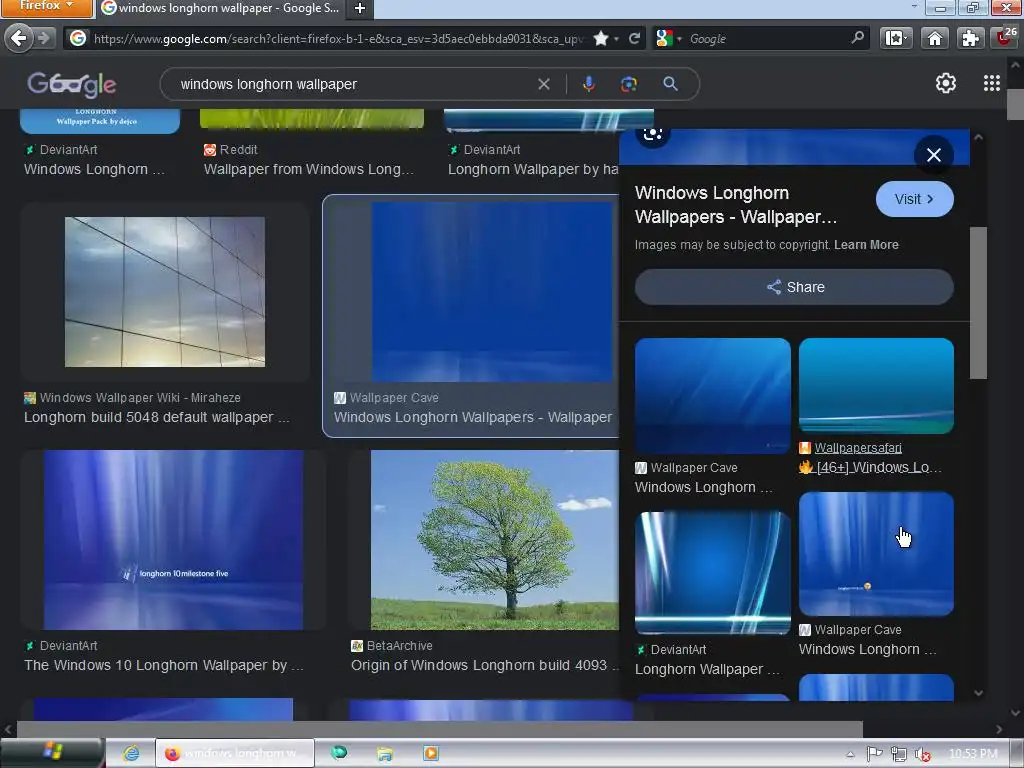
Task: Show hidden tray icons arrow
Action: 850,754
